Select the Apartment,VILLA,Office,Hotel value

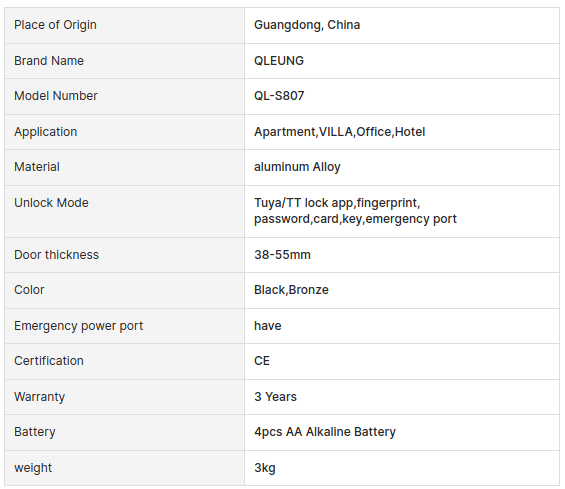point(339,132)
